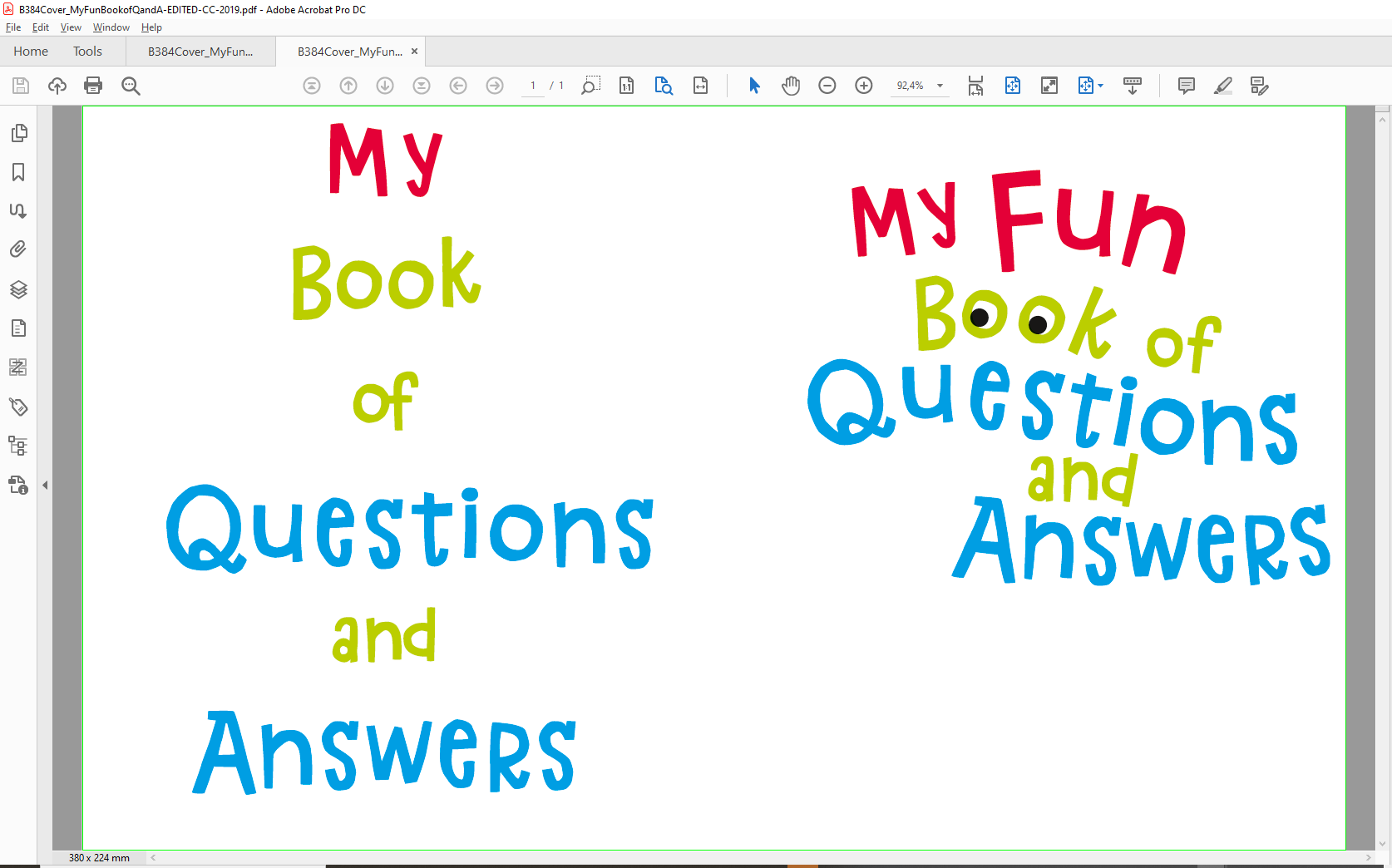Zoom out with the minus button
The width and height of the screenshot is (1392, 868).
pos(827,86)
